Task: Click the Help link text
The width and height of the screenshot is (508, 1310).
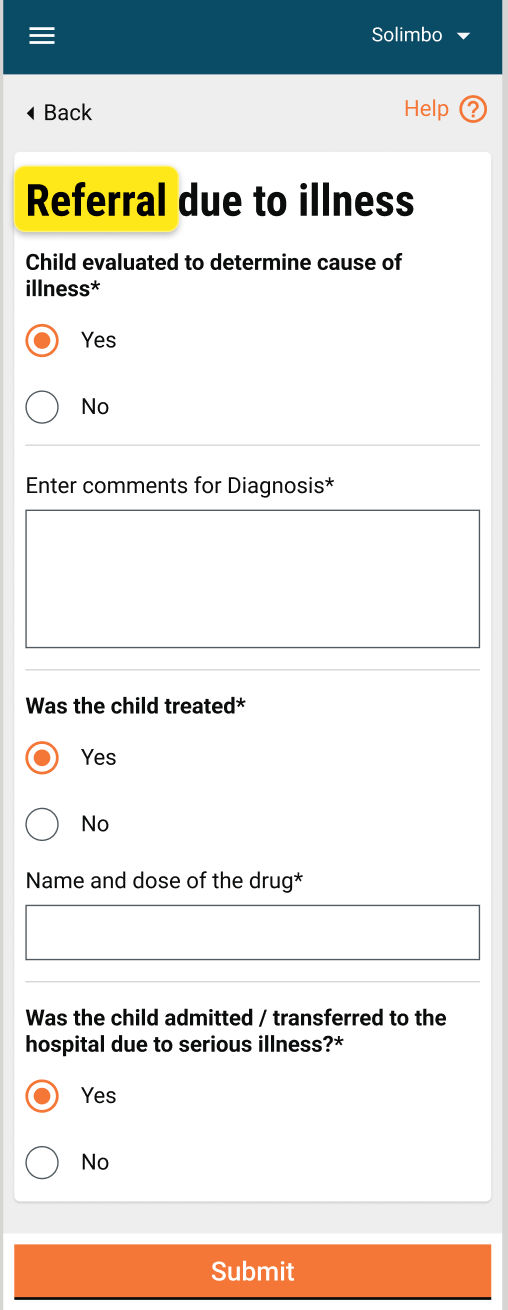Action: pos(426,109)
